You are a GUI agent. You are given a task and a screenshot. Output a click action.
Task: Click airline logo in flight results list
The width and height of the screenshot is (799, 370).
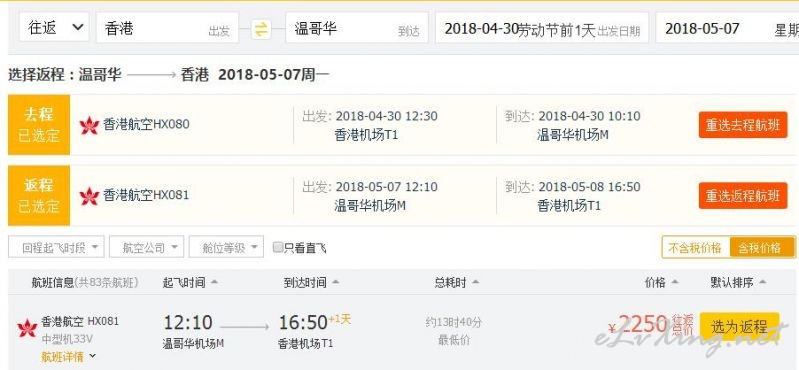tap(27, 328)
